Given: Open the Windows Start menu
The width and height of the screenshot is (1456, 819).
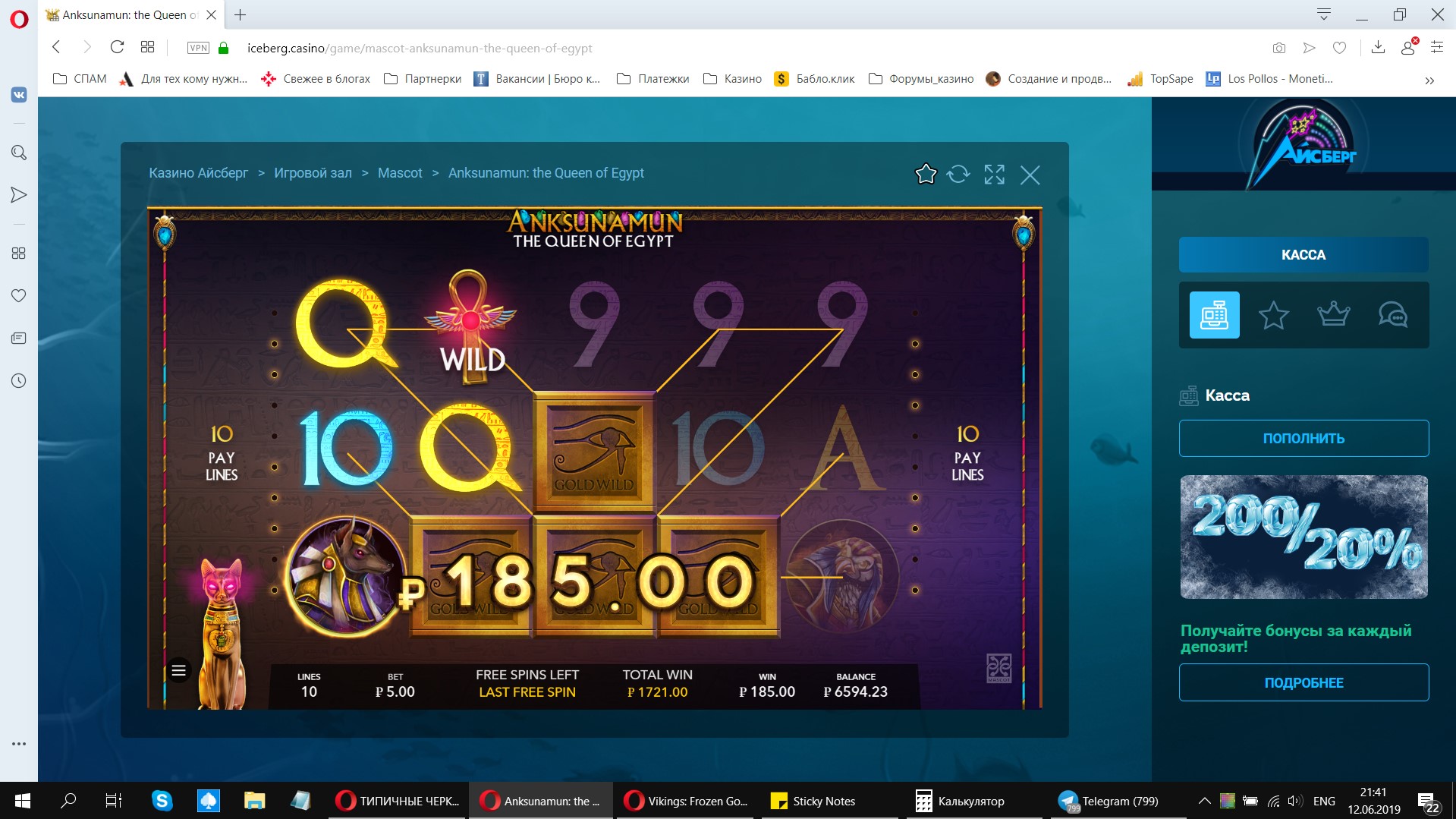Looking at the screenshot, I should 23,801.
